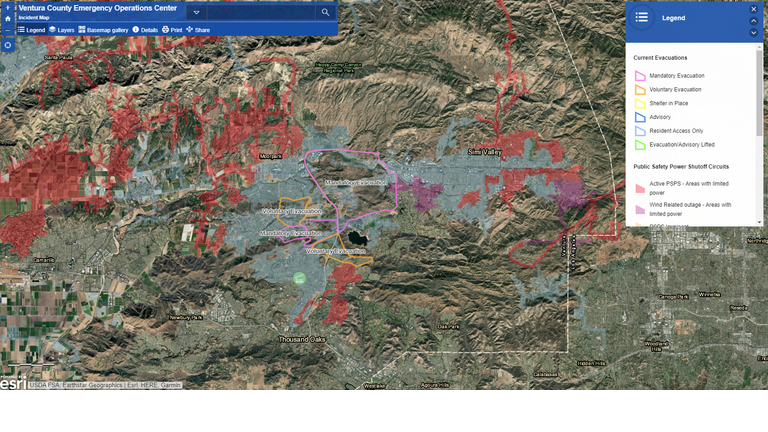Click the Home default extent button
768x432 pixels.
point(7,18)
